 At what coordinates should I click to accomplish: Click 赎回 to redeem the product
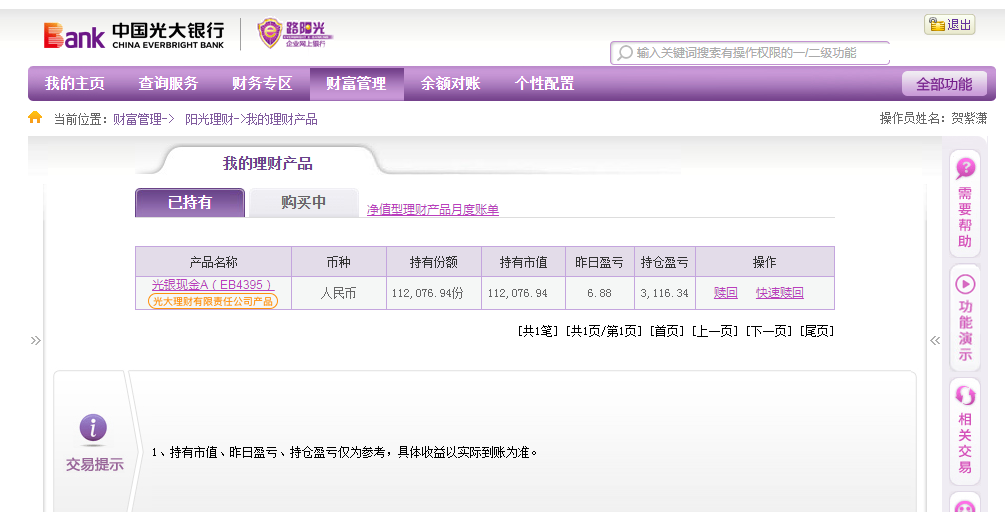[726, 293]
